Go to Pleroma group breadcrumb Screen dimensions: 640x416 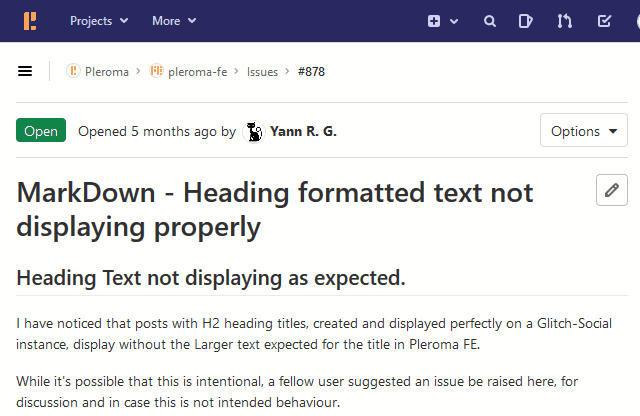click(x=107, y=72)
